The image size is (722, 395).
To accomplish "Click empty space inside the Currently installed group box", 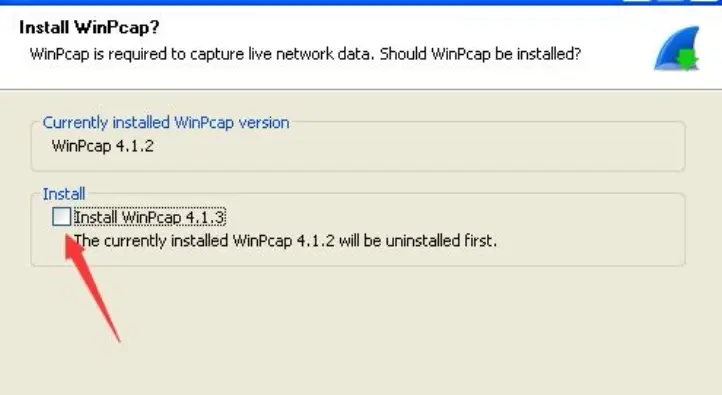I will [x=414, y=147].
